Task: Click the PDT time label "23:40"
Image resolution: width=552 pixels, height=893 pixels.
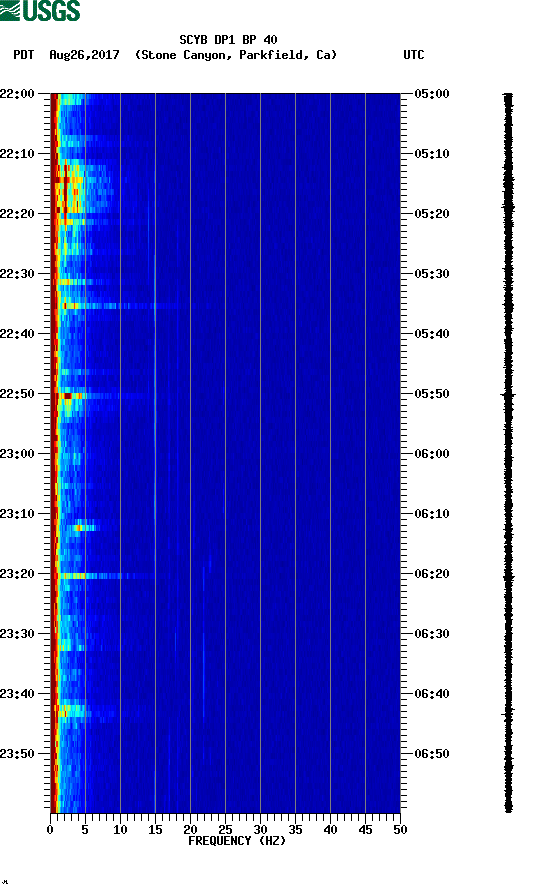Action: click(x=17, y=694)
